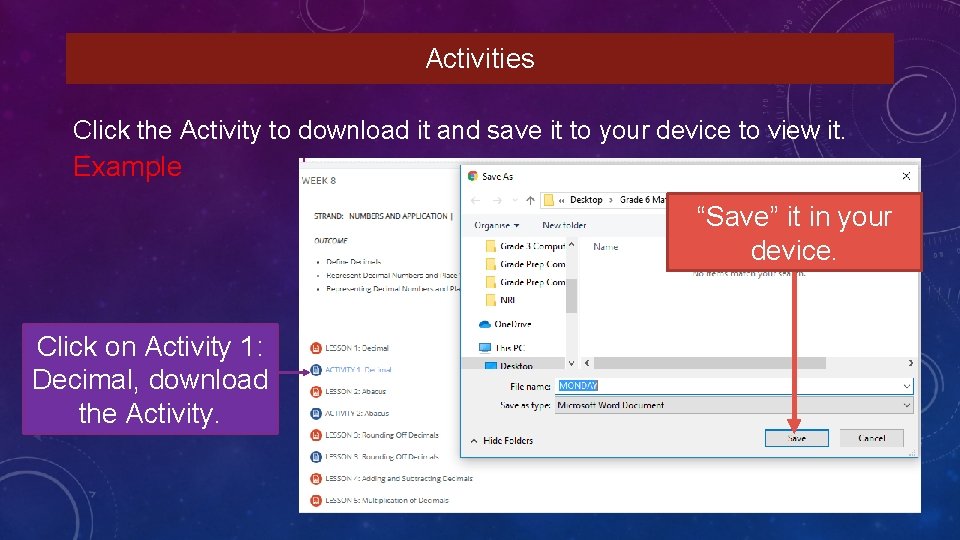Click the folder icon in the address bar
960x540 pixels.
point(549,200)
